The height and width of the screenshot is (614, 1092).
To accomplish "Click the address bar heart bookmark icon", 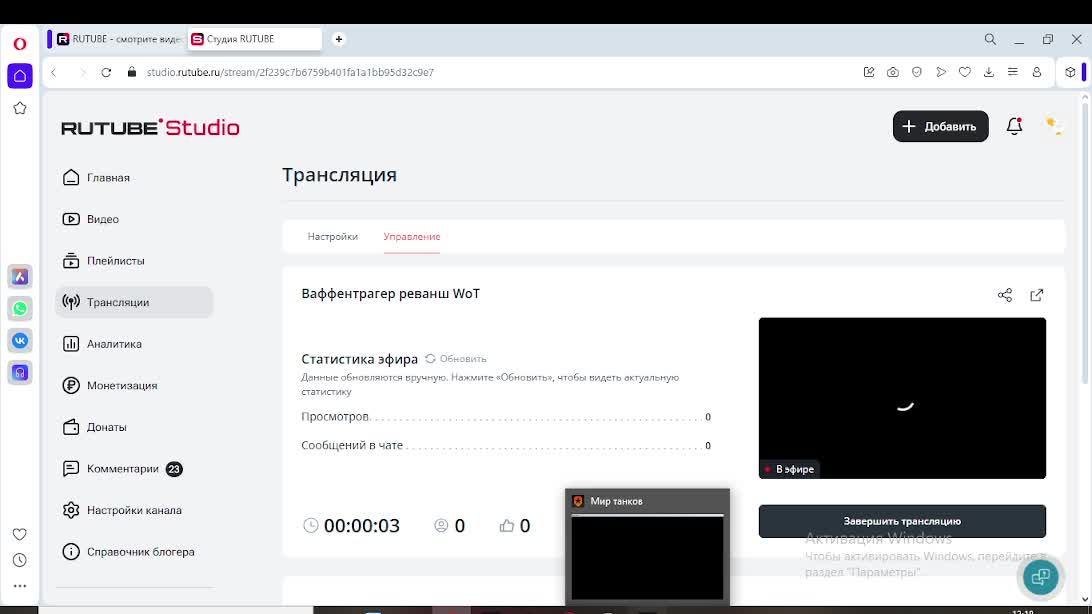I will (965, 72).
